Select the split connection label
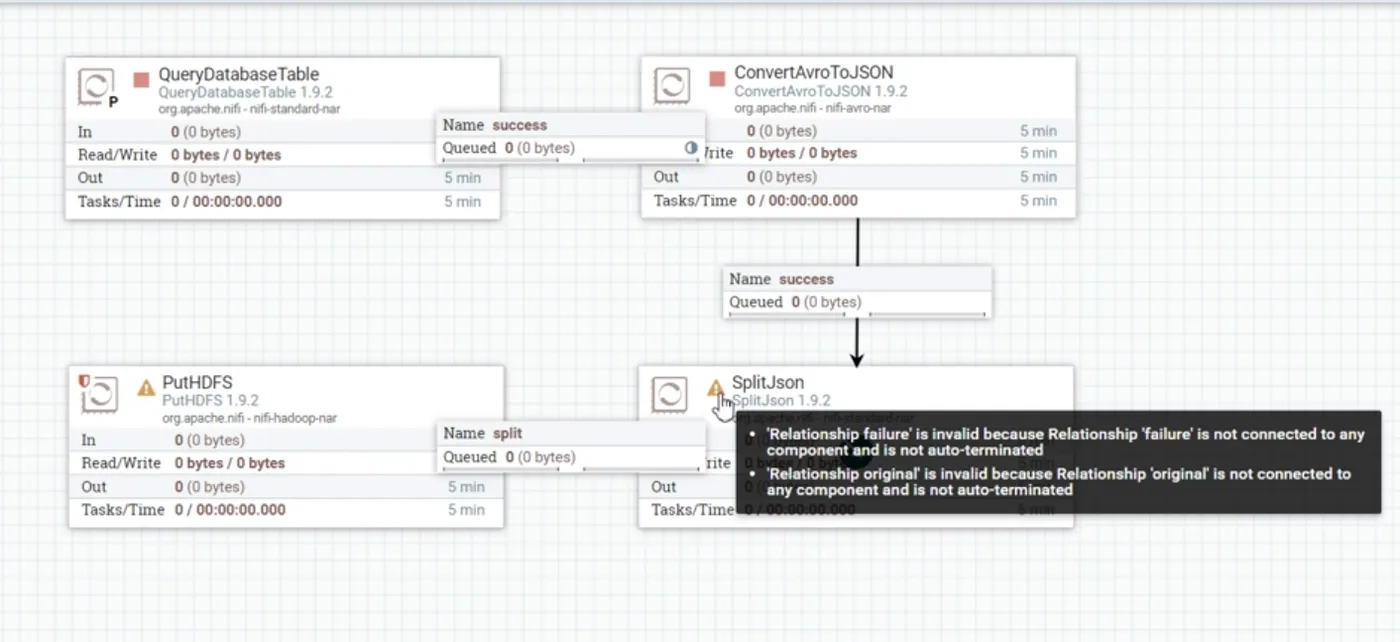Image resolution: width=1400 pixels, height=642 pixels. point(571,446)
